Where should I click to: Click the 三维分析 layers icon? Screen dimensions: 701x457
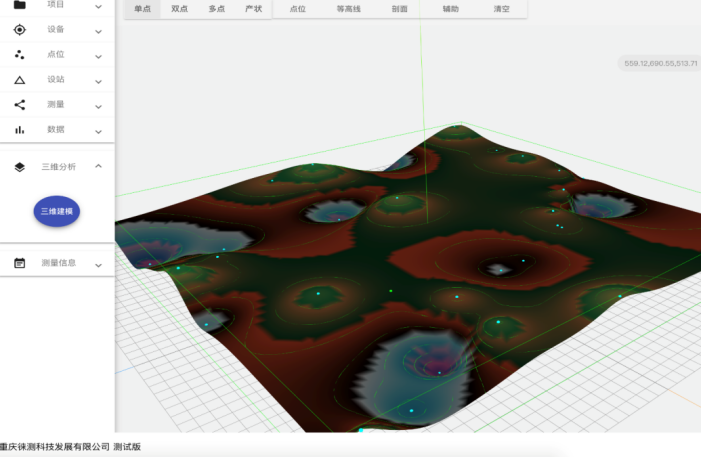(19, 167)
